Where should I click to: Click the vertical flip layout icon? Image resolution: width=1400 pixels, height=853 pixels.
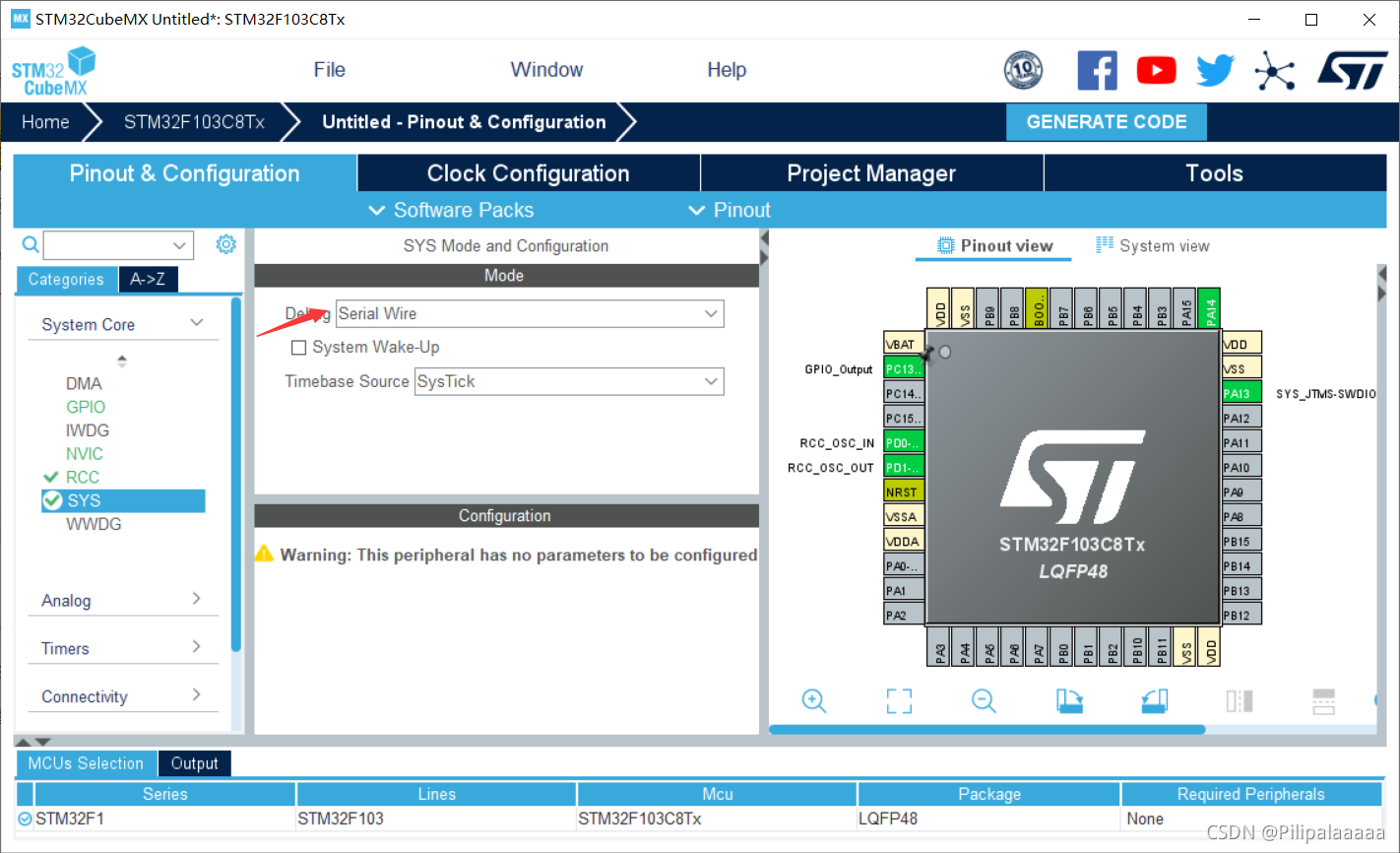point(1240,700)
